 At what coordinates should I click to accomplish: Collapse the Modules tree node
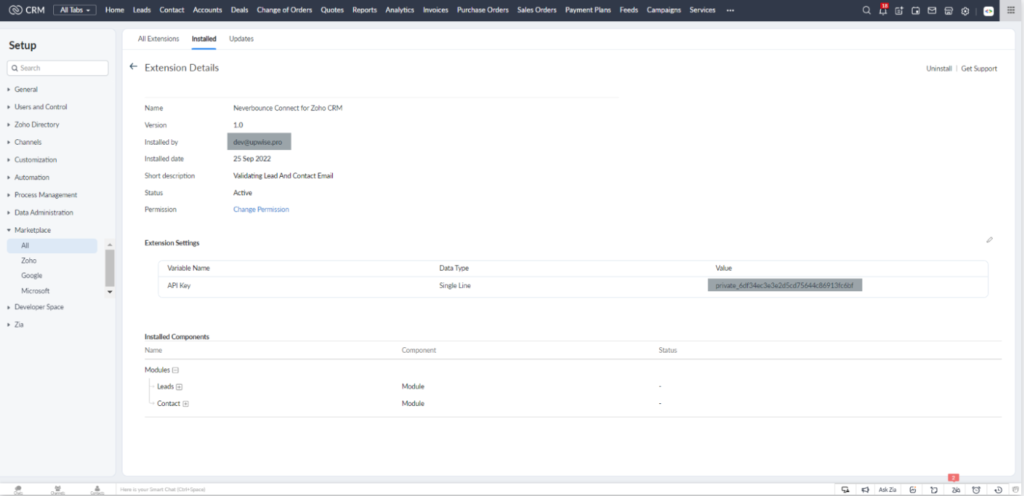pos(175,370)
